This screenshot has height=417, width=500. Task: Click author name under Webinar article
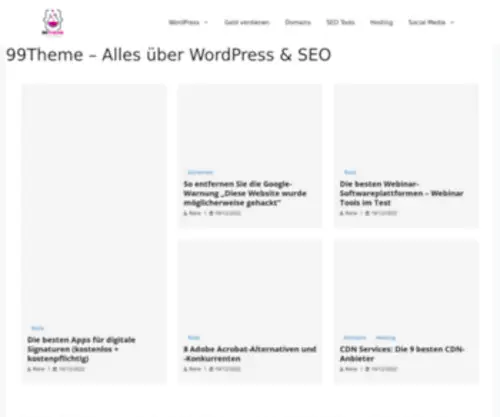pyautogui.click(x=351, y=213)
